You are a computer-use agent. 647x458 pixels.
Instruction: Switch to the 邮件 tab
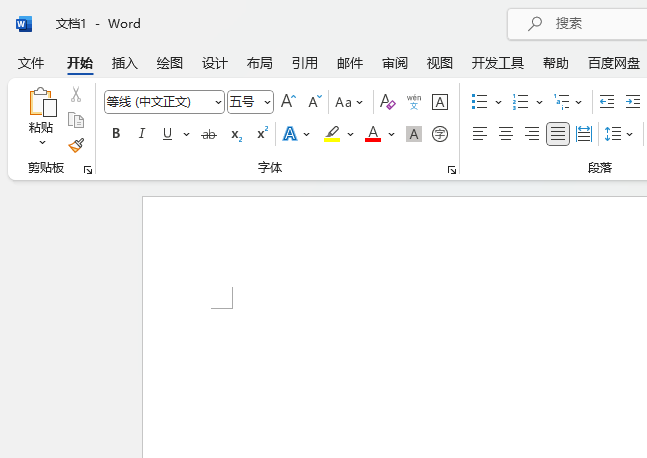click(x=350, y=63)
